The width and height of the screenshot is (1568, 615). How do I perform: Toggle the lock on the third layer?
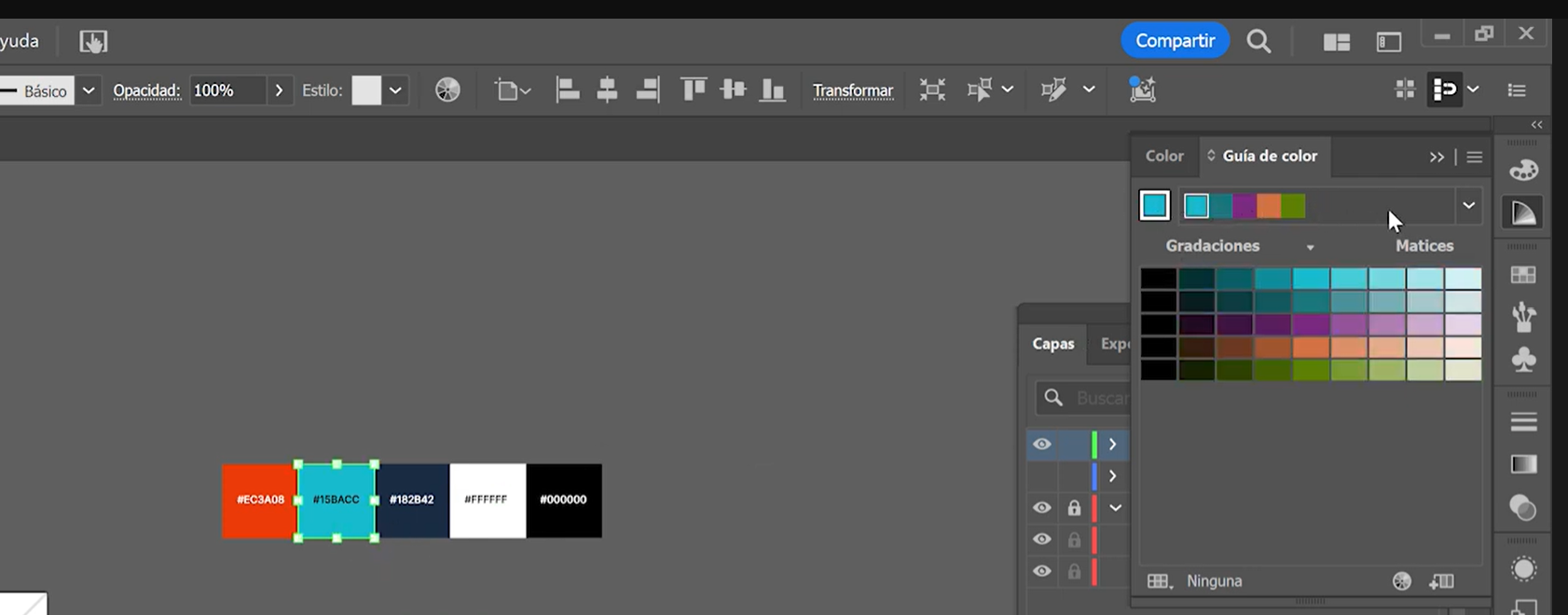click(x=1074, y=509)
